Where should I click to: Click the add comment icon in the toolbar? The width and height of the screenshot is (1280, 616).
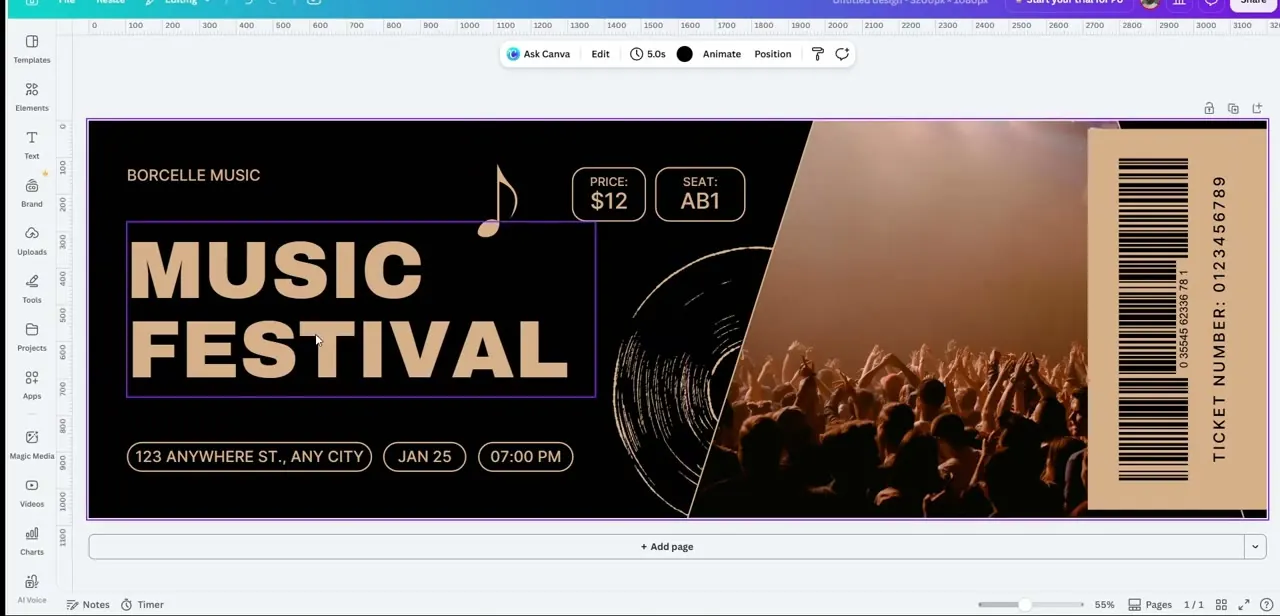842,54
